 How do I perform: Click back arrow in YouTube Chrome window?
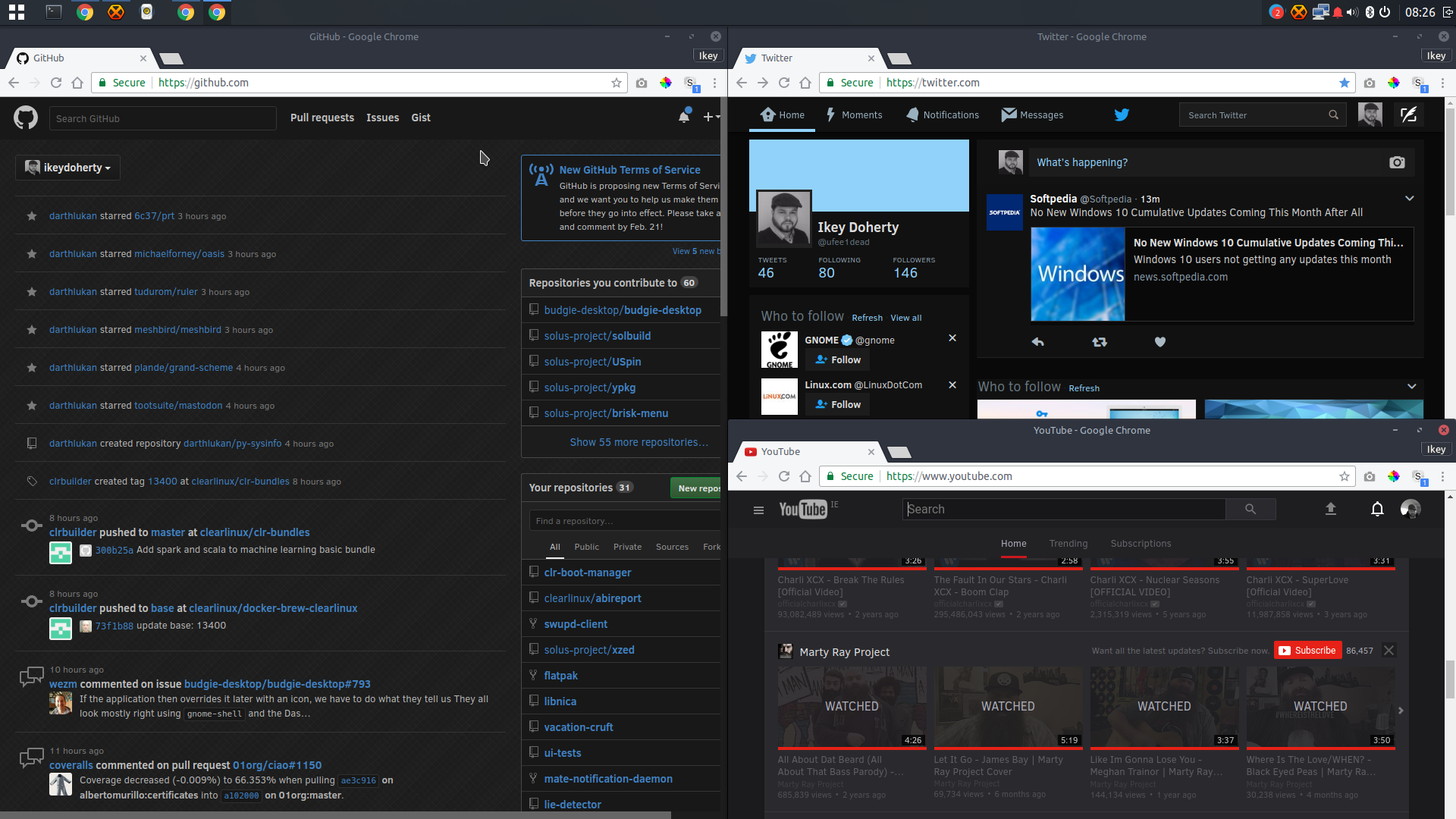click(742, 476)
